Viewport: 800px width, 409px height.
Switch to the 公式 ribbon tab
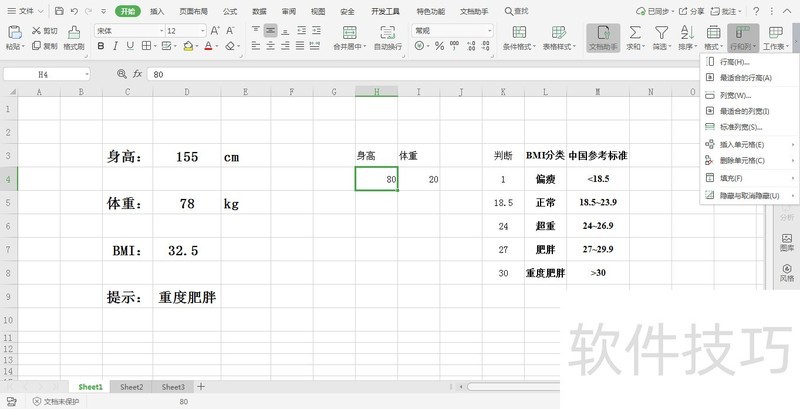click(230, 11)
